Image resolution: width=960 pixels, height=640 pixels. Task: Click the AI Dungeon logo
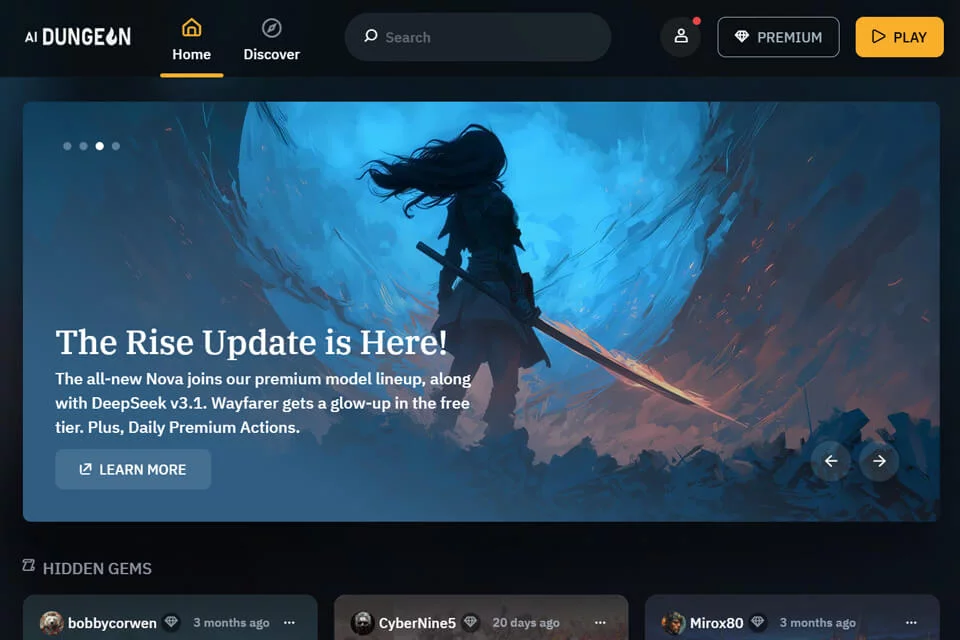78,37
